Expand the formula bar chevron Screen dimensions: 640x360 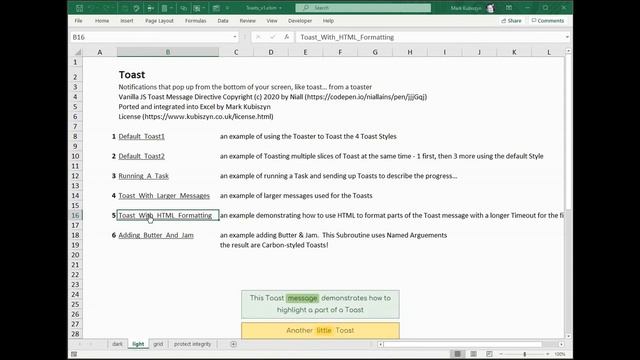pos(567,37)
